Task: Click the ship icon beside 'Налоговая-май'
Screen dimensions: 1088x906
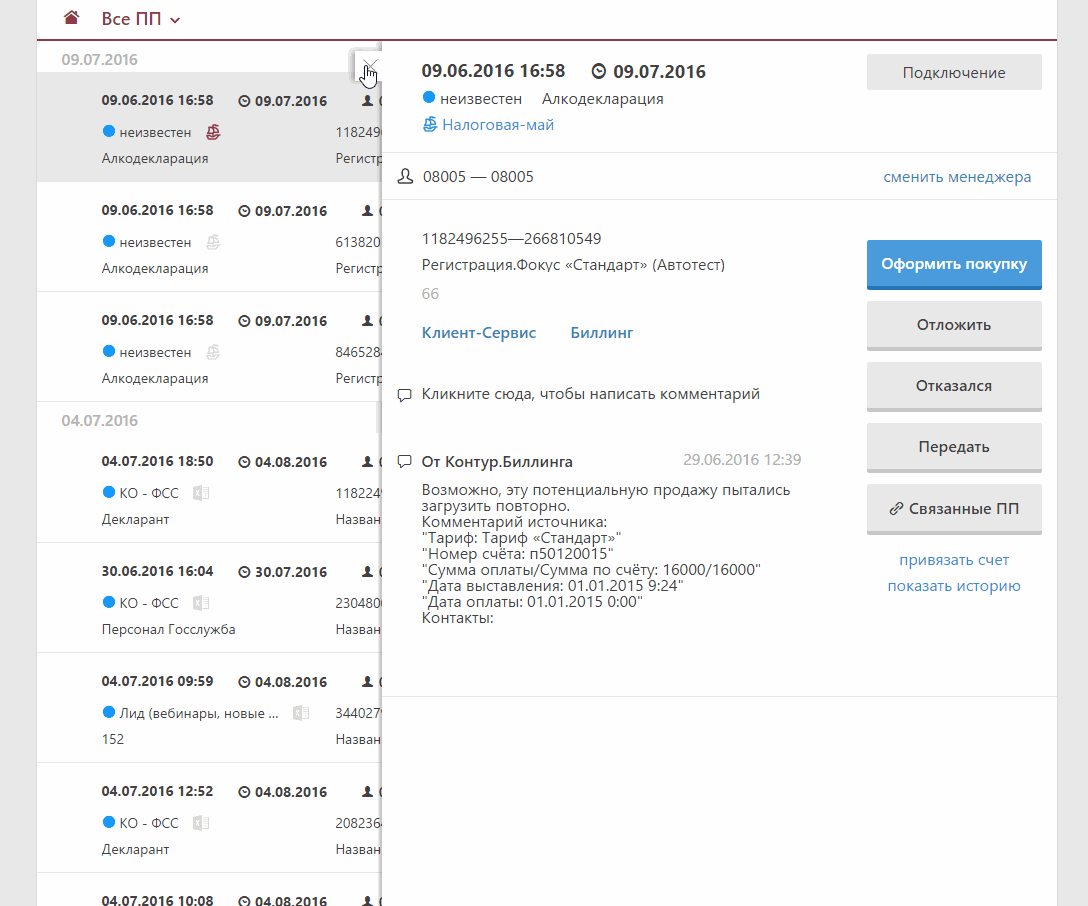Action: click(430, 124)
